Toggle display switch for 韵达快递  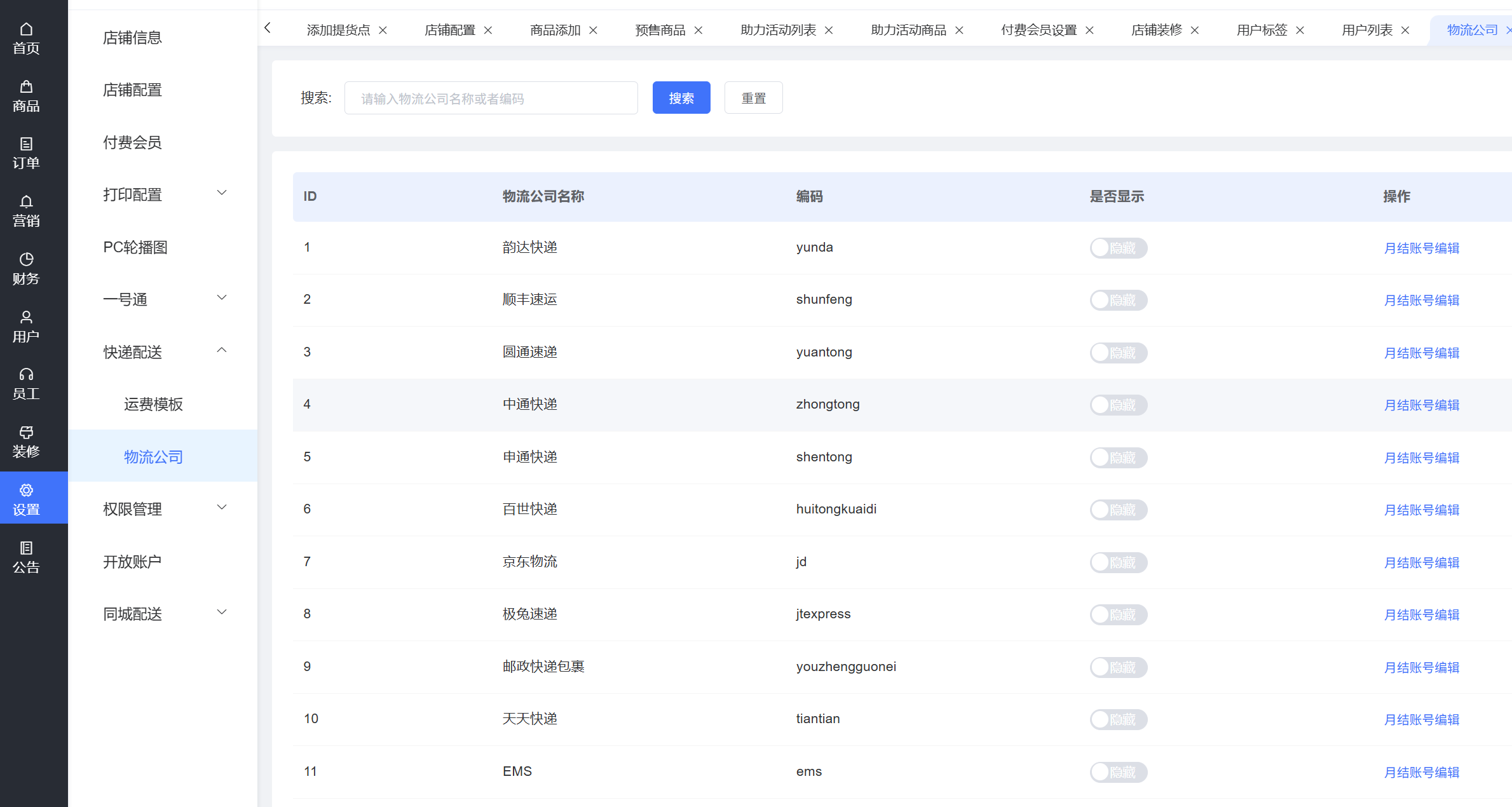[1118, 248]
